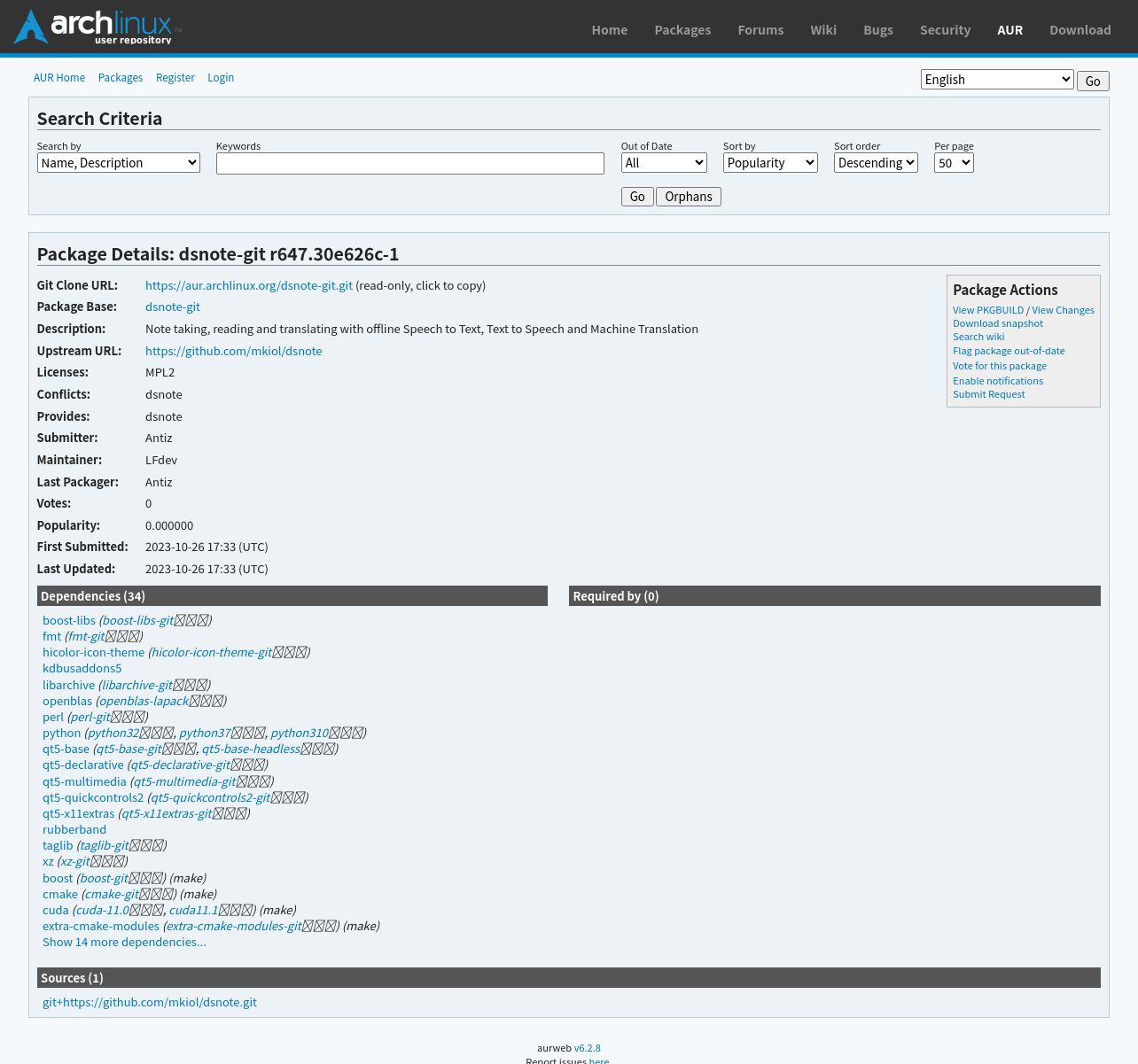Image resolution: width=1138 pixels, height=1064 pixels.
Task: Open the Bugs navigation item
Action: coord(878,29)
